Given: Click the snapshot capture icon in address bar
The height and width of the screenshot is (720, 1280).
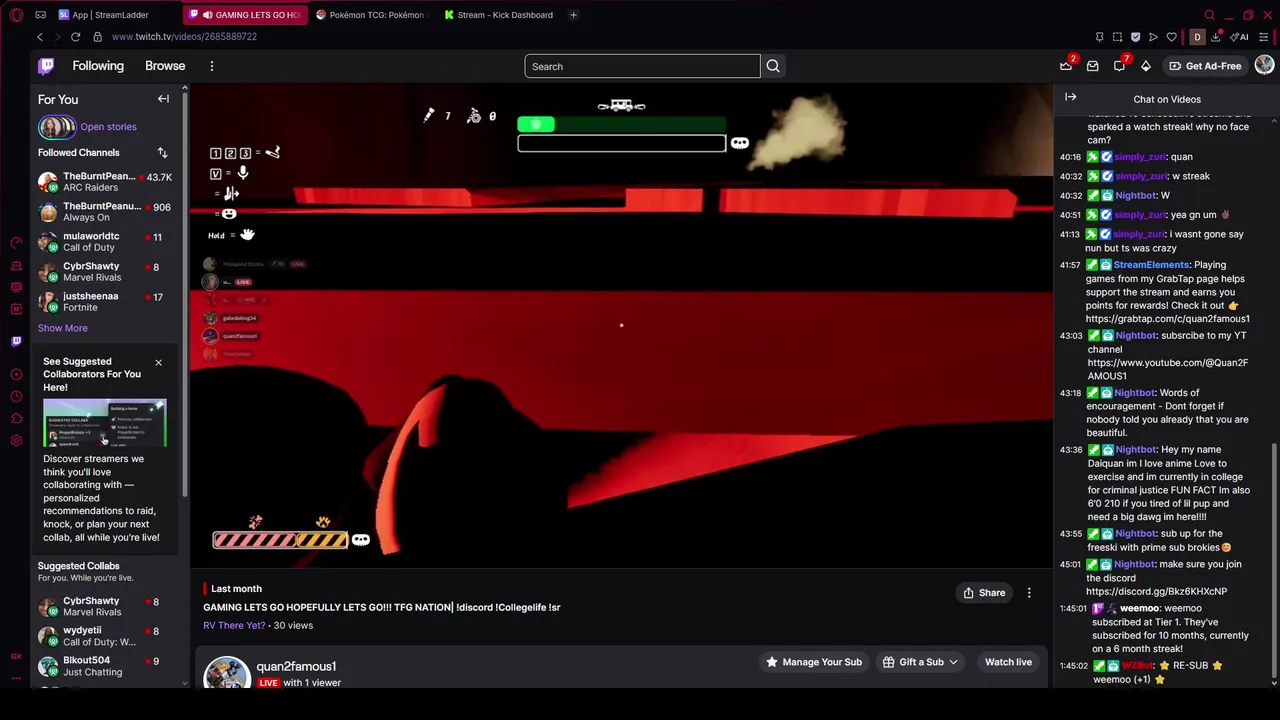Looking at the screenshot, I should 1117,37.
